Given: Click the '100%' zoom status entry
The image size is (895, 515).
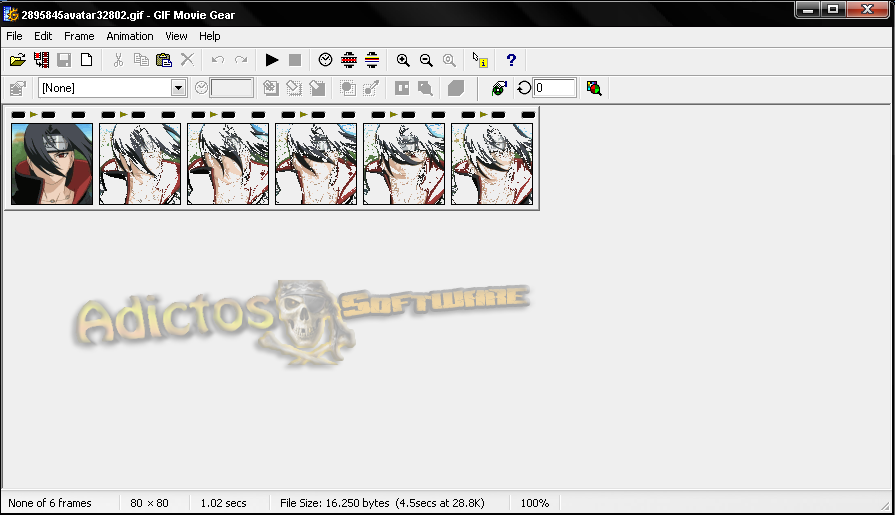Looking at the screenshot, I should click(x=534, y=503).
